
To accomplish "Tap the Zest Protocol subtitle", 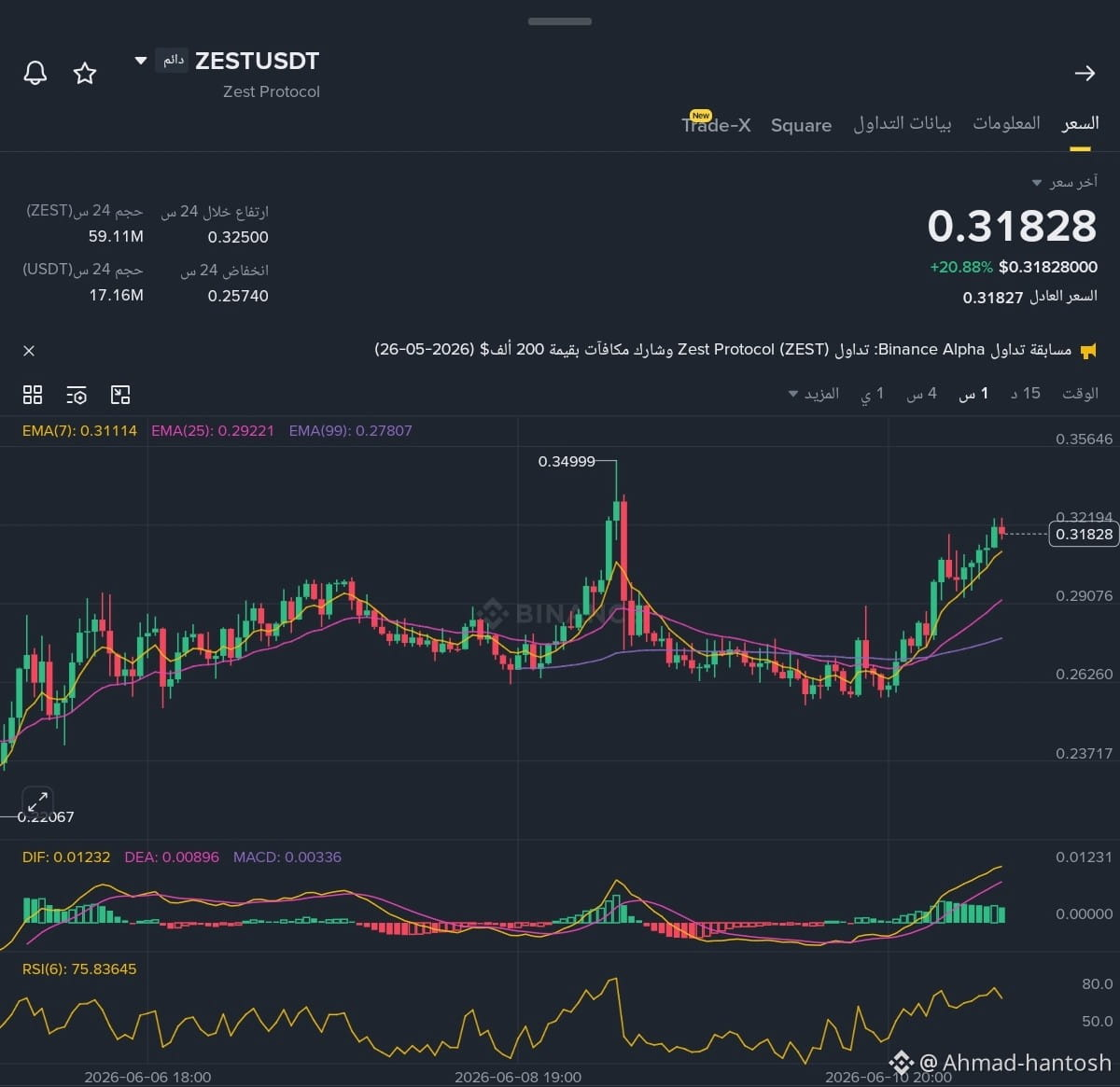I will point(271,91).
